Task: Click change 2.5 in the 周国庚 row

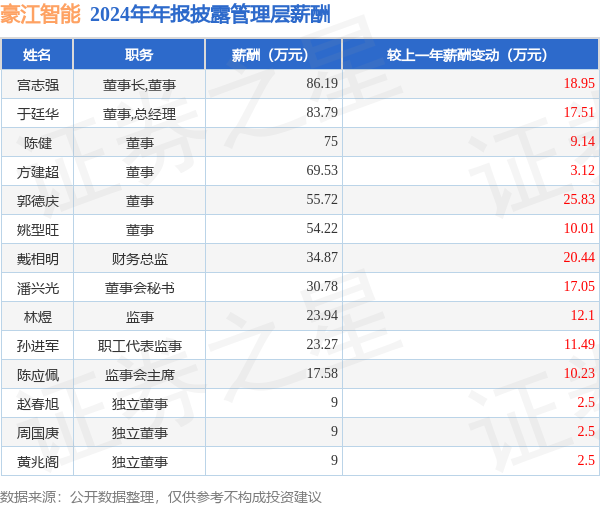Action: pos(586,431)
